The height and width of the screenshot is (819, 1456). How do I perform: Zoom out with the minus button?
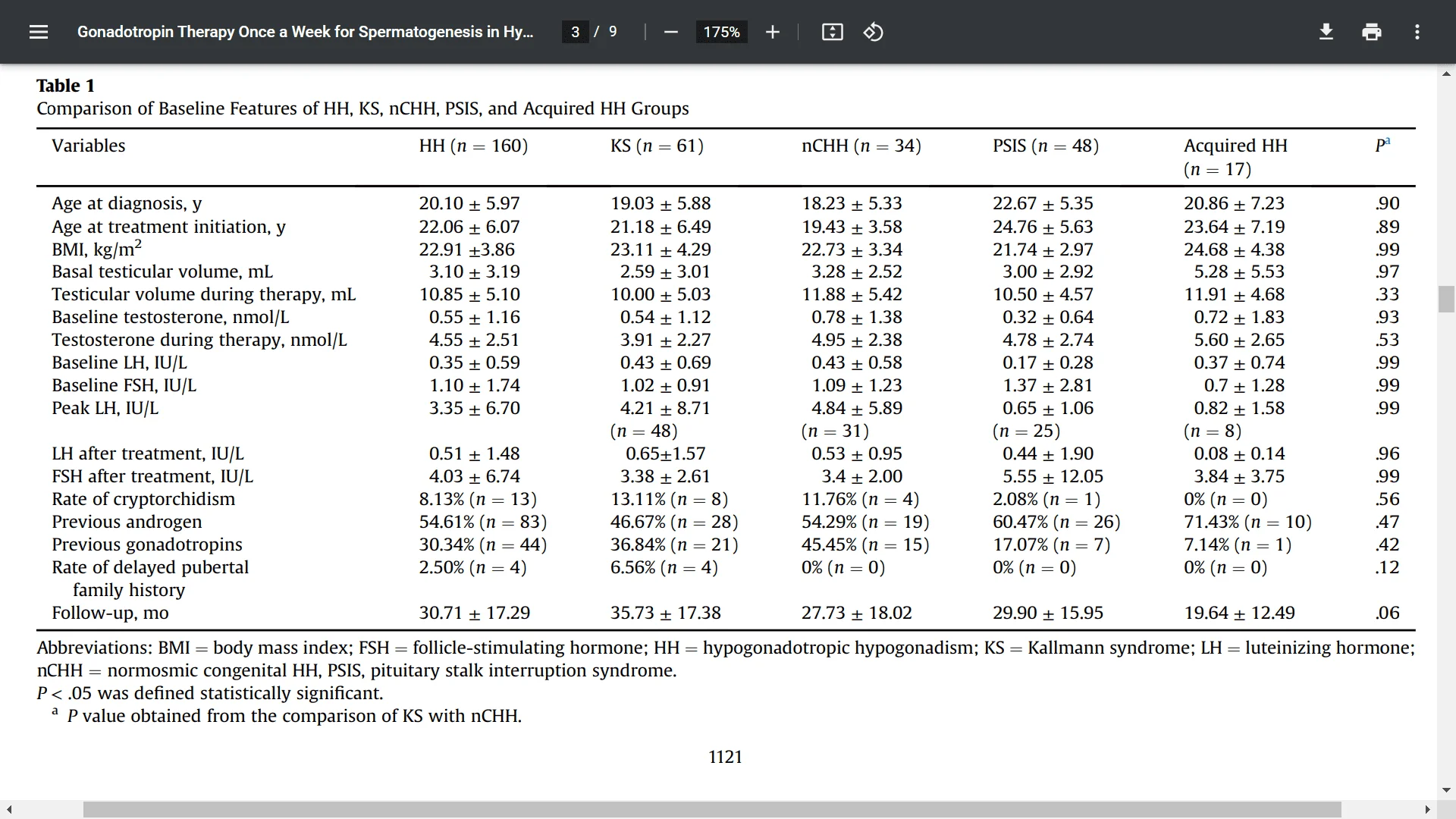pyautogui.click(x=670, y=32)
